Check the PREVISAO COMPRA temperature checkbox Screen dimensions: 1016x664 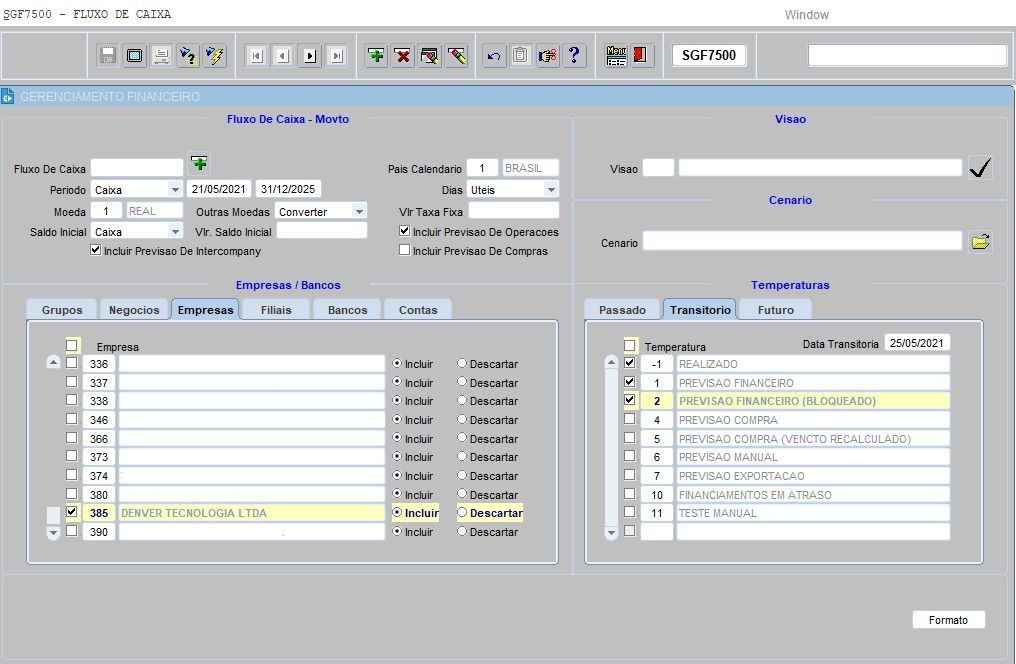click(629, 419)
